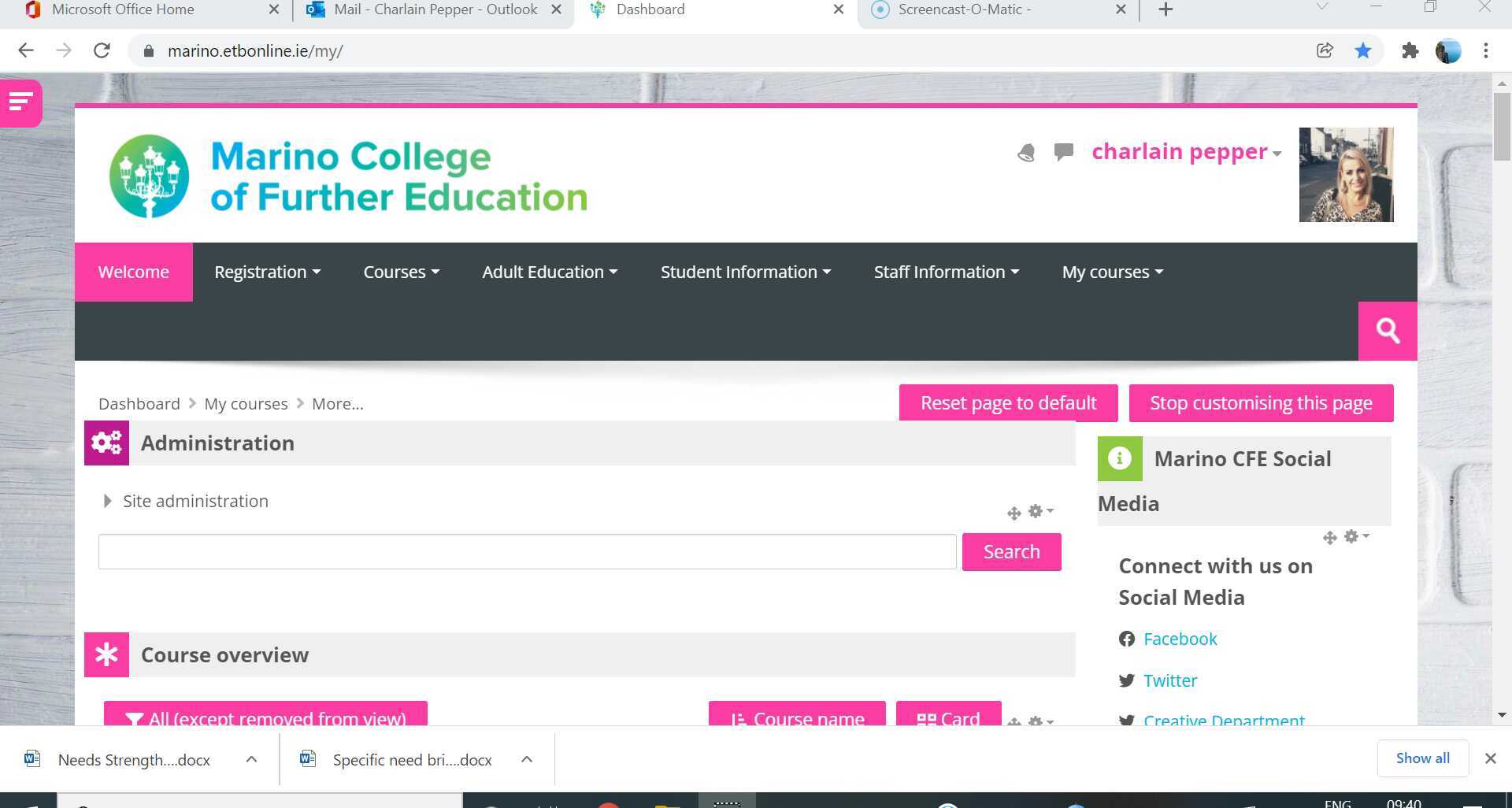Open the My courses dropdown
The width and height of the screenshot is (1512, 808).
(x=1111, y=272)
